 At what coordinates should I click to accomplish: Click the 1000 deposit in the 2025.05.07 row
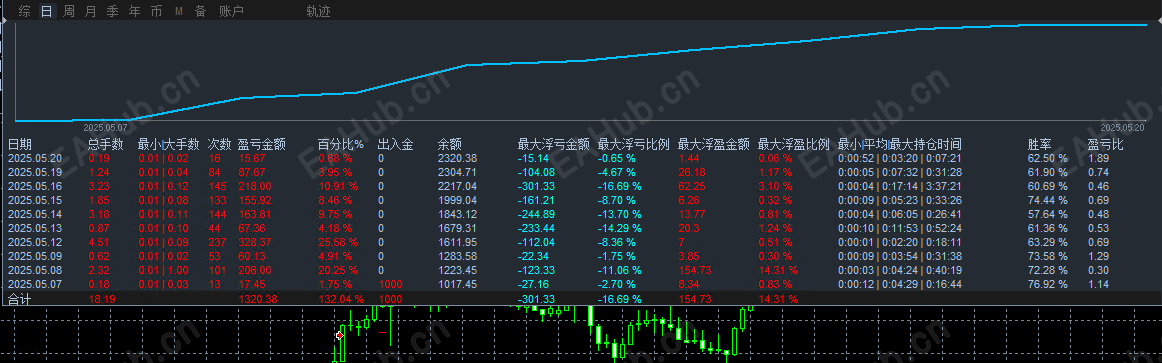[390, 284]
